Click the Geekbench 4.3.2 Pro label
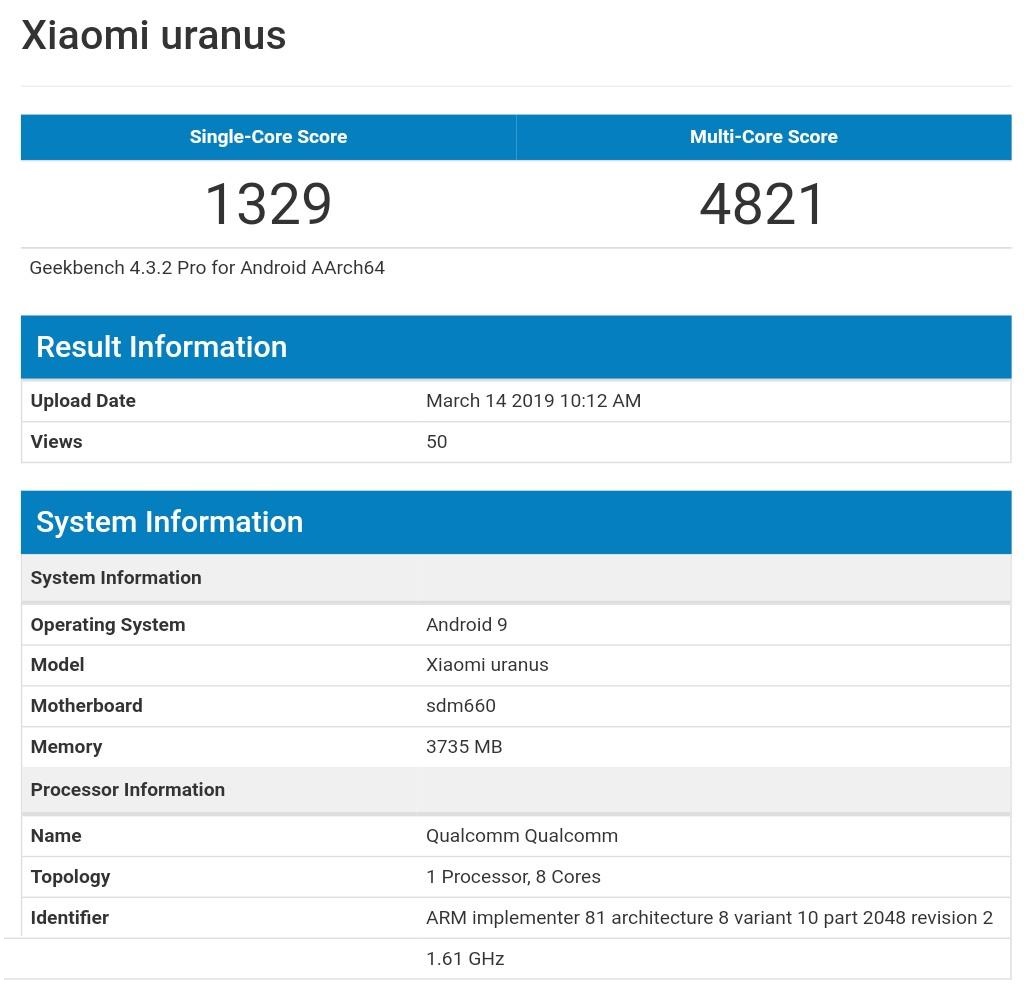 (x=207, y=267)
